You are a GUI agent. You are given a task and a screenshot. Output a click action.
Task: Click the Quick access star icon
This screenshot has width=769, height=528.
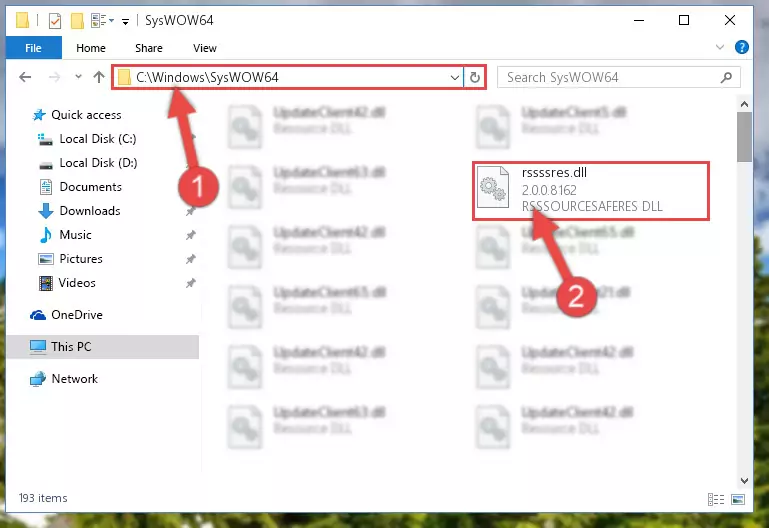39,115
